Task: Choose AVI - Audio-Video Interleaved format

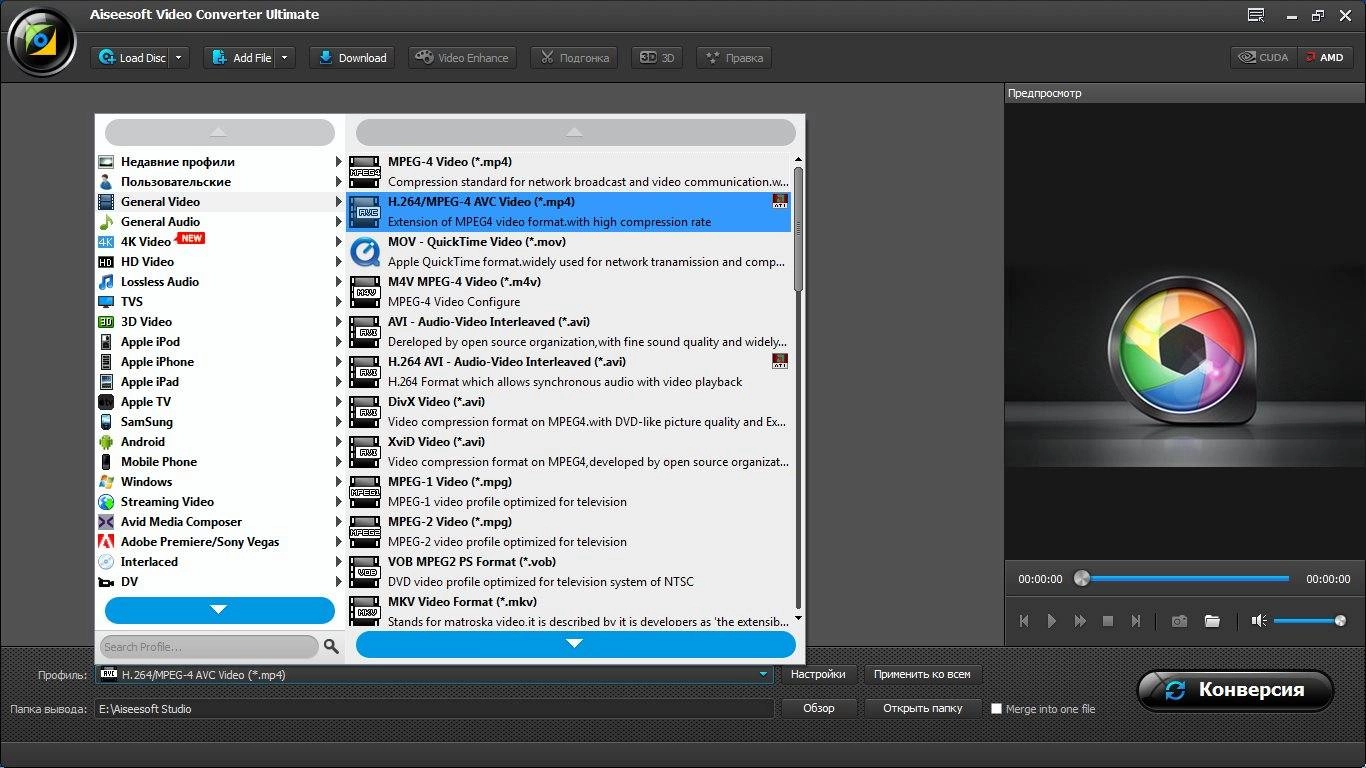Action: click(x=568, y=332)
